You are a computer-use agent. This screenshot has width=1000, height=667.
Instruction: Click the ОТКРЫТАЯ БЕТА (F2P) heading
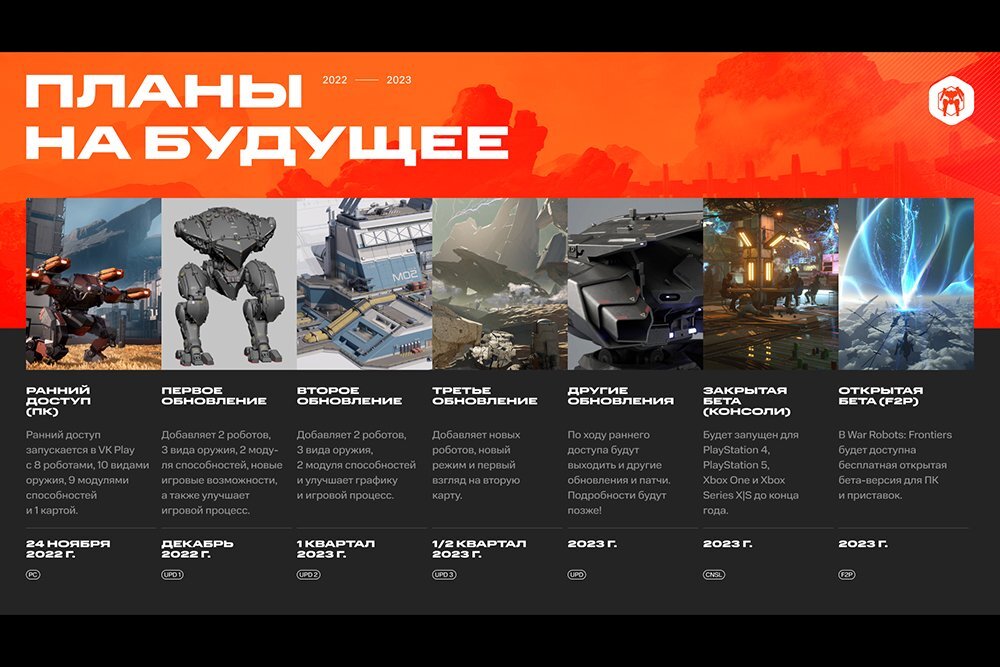pyautogui.click(x=881, y=395)
